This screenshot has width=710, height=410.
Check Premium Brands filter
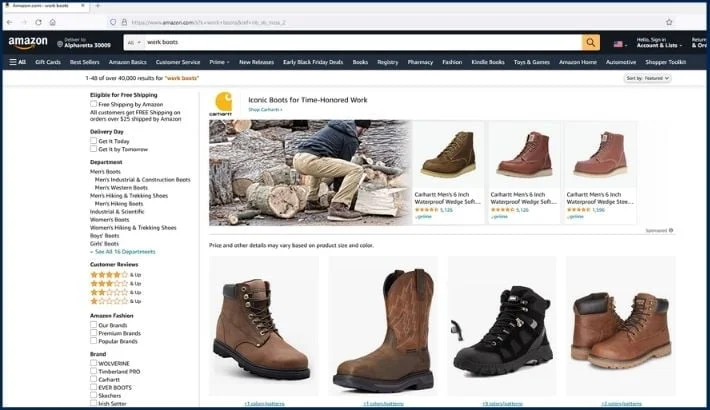pos(93,333)
